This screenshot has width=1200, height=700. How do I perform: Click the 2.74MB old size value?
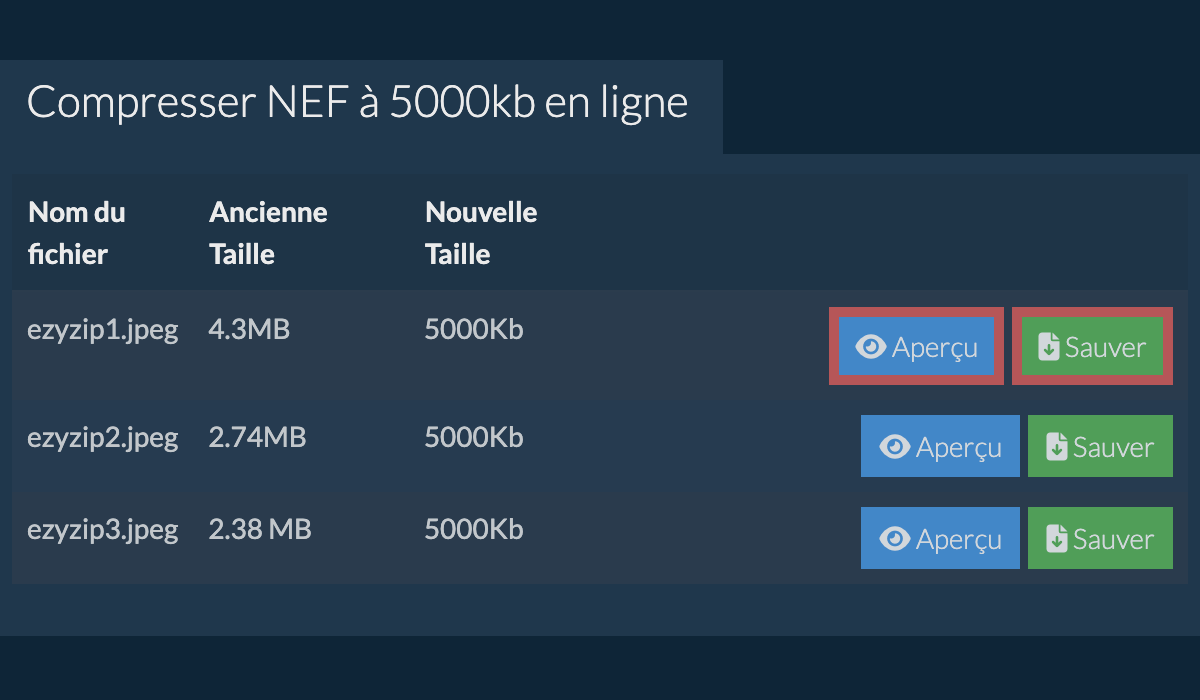pyautogui.click(x=257, y=438)
